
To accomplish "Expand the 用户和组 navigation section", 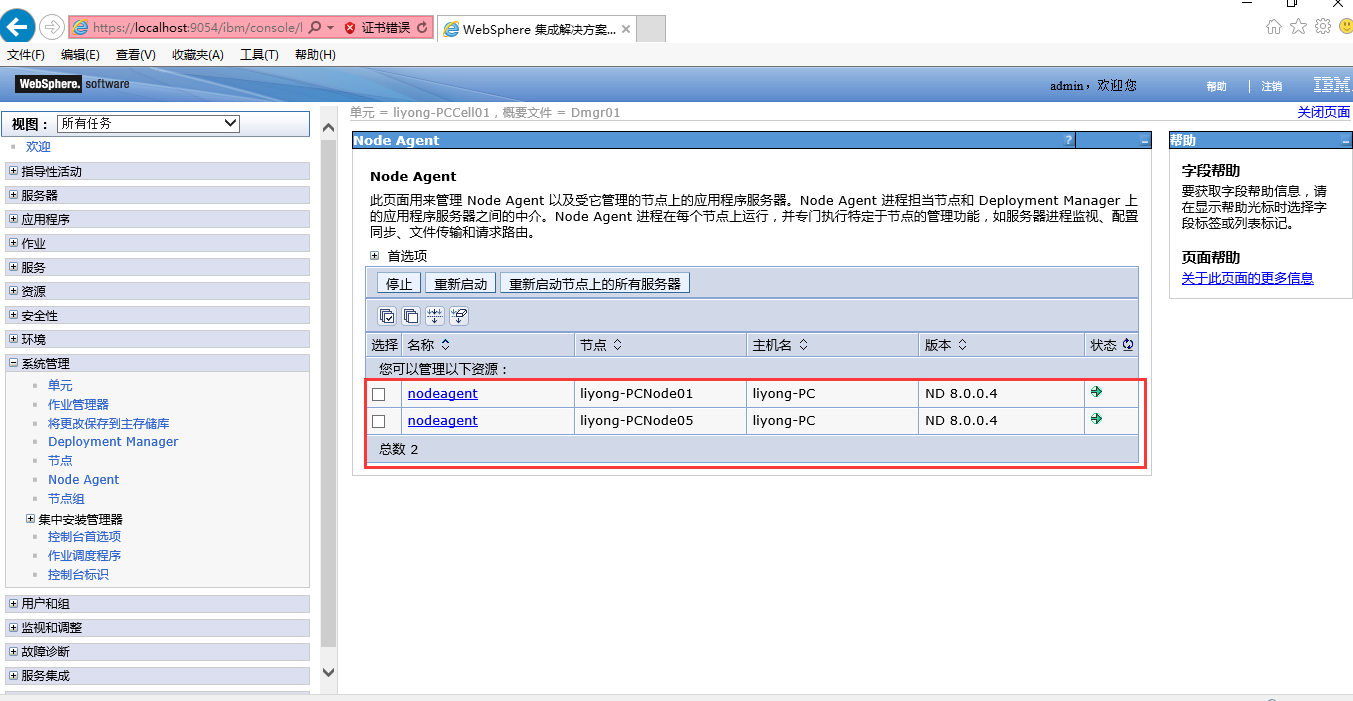I will click(x=14, y=603).
